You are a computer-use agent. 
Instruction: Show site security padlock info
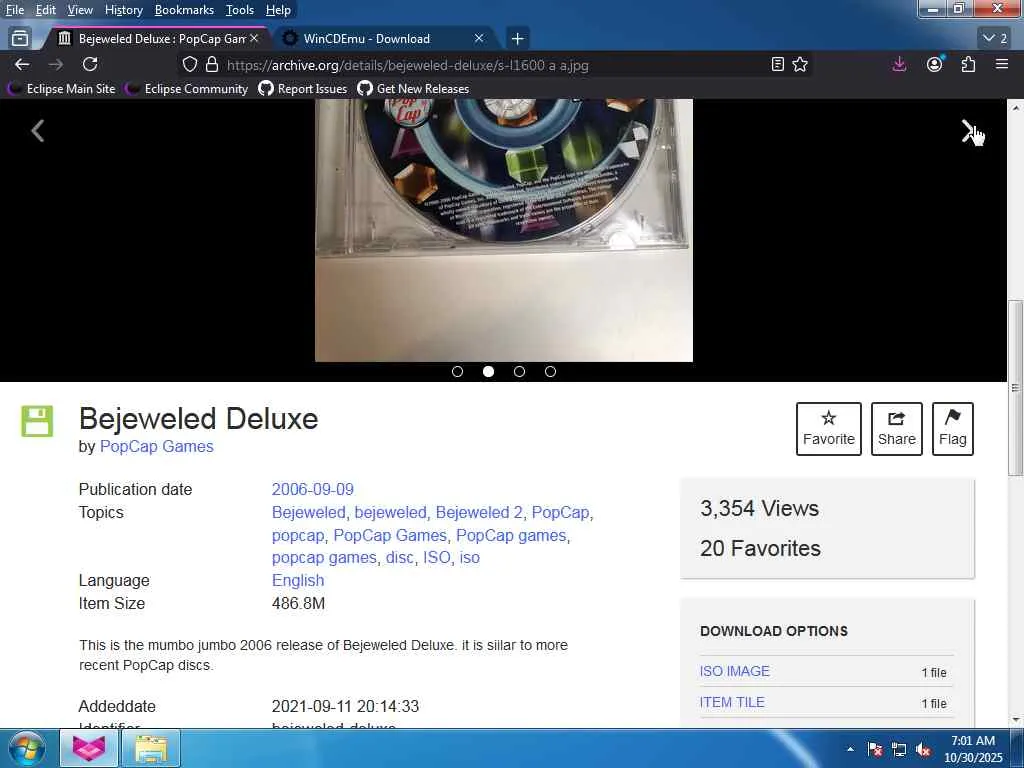point(212,65)
